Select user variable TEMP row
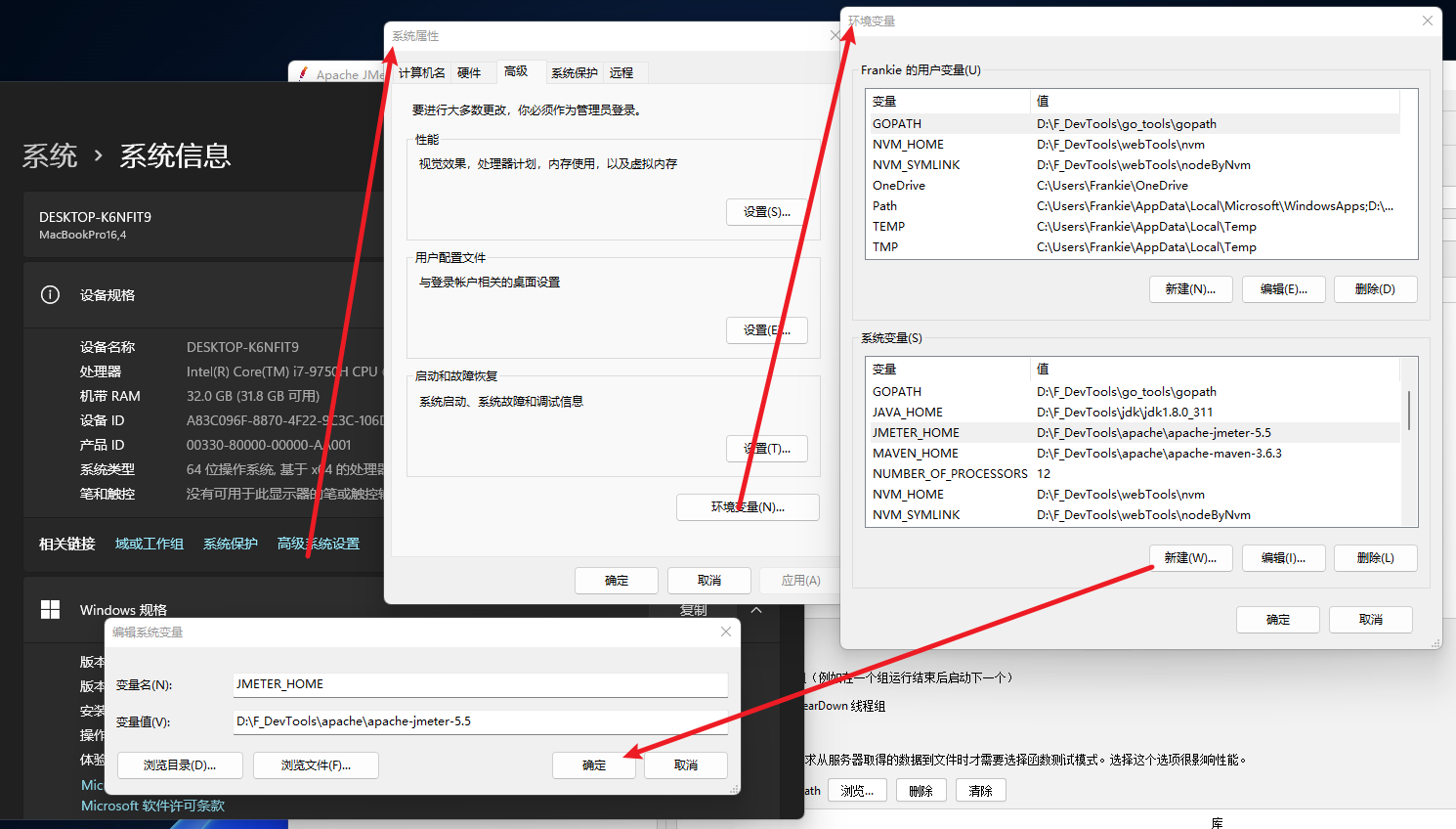The height and width of the screenshot is (829, 1456). 1135,227
